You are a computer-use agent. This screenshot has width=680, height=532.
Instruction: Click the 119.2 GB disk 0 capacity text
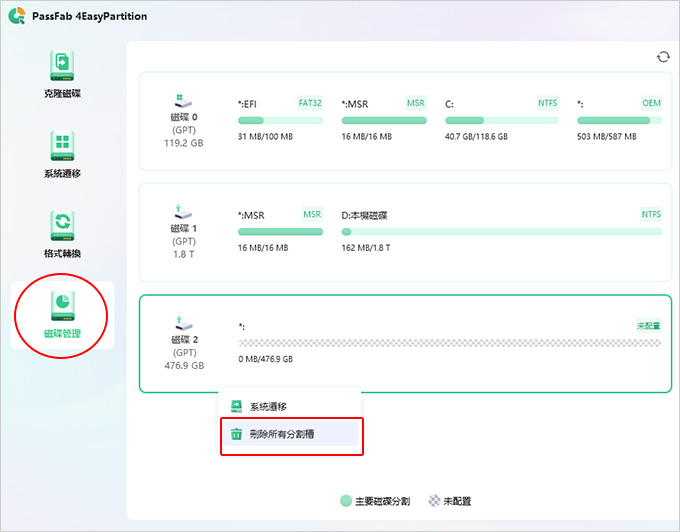pos(183,143)
